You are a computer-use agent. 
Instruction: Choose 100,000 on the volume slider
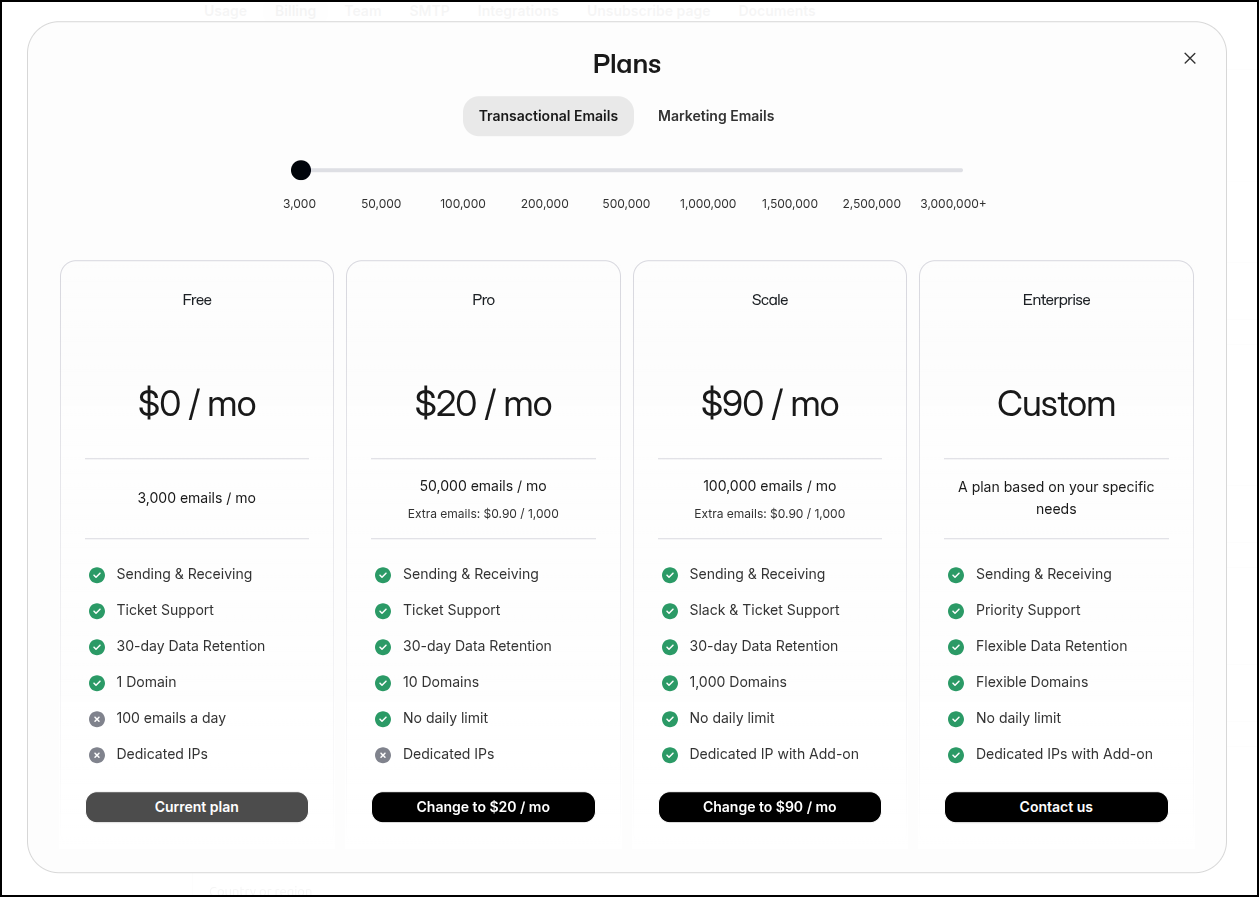pos(463,171)
